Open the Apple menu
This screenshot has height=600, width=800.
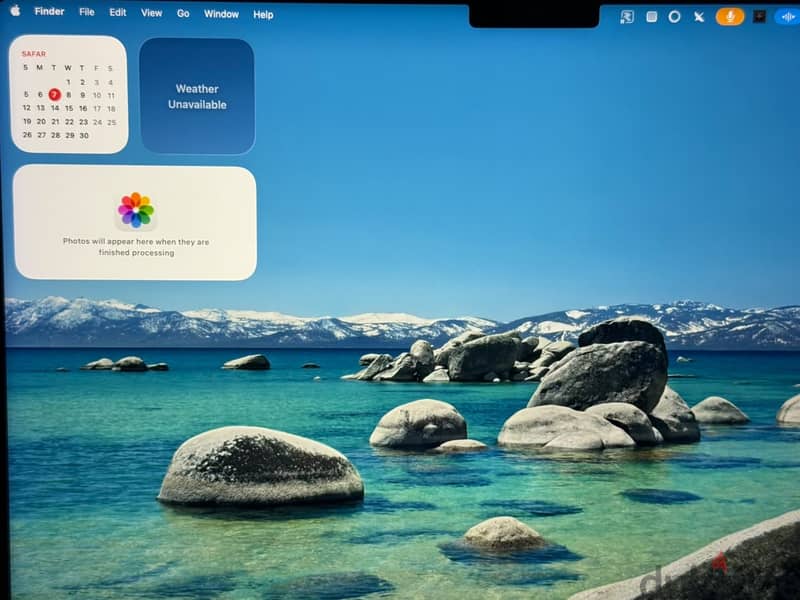click(15, 10)
